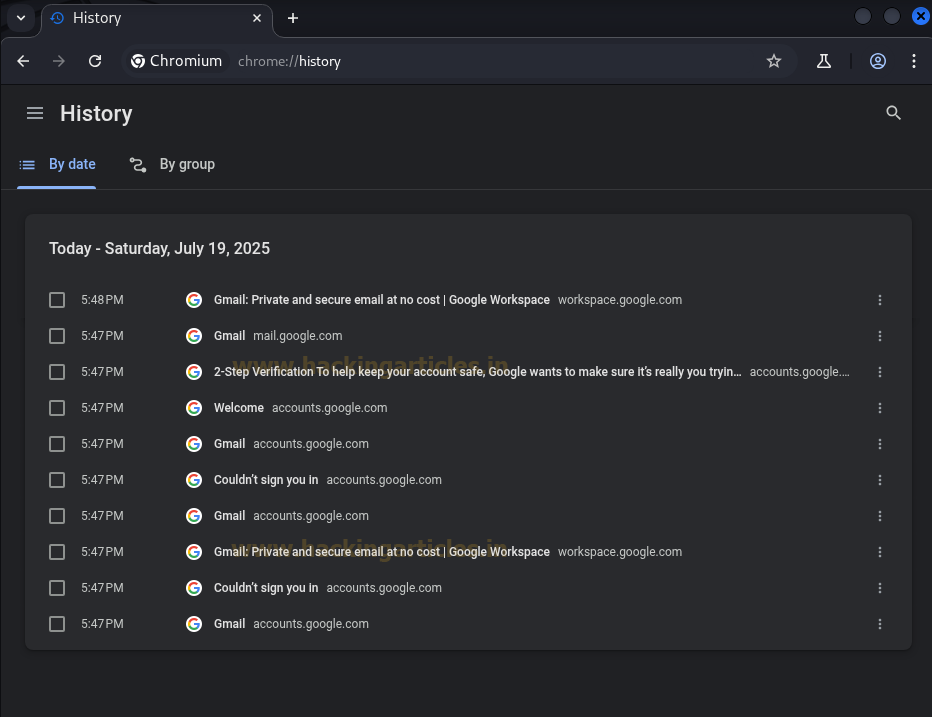
Task: Click the Chromium site info chip
Action: (177, 61)
